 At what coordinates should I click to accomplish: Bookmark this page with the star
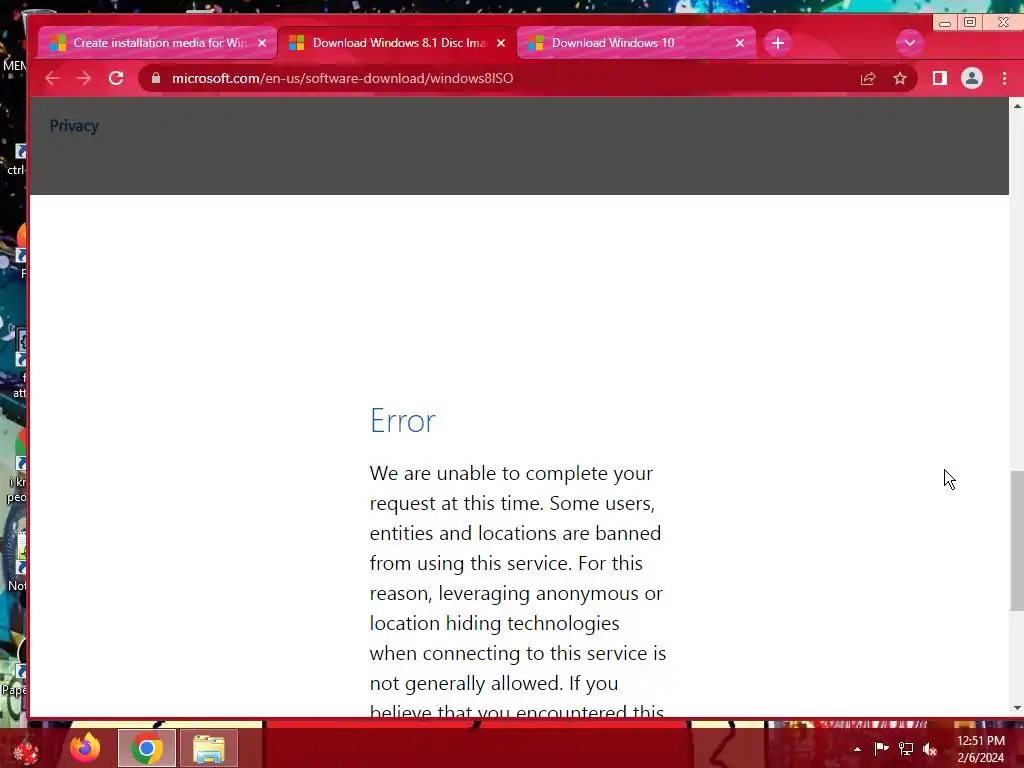click(x=900, y=78)
